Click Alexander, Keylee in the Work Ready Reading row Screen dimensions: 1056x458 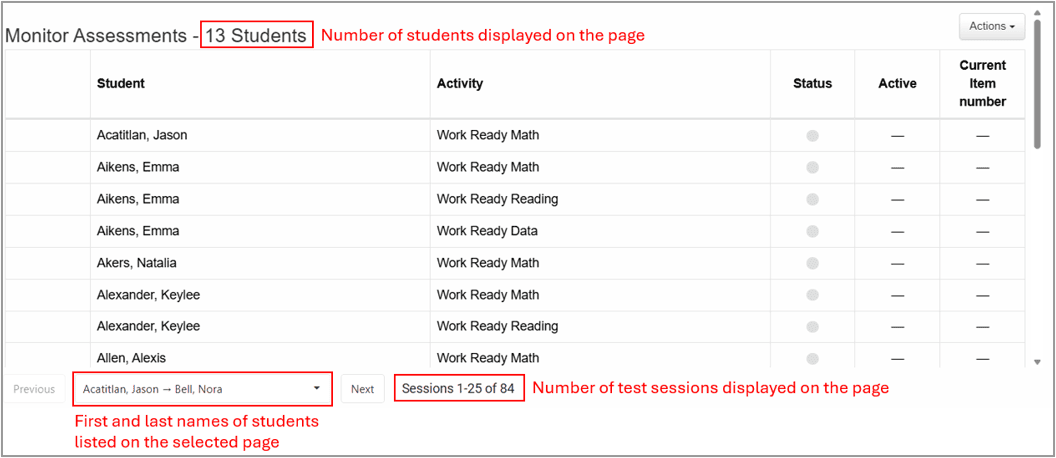[148, 326]
